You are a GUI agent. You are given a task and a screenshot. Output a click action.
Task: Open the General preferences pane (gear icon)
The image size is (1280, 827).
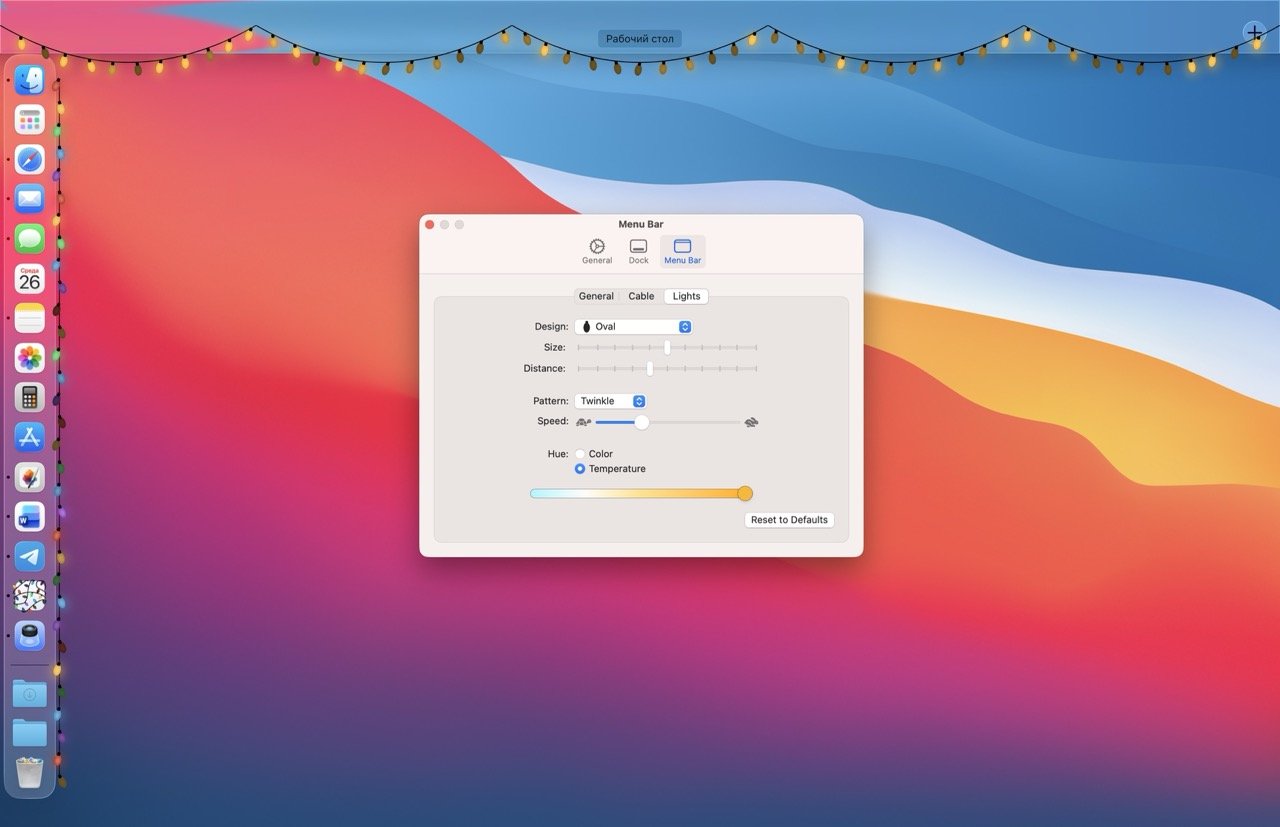coord(596,249)
